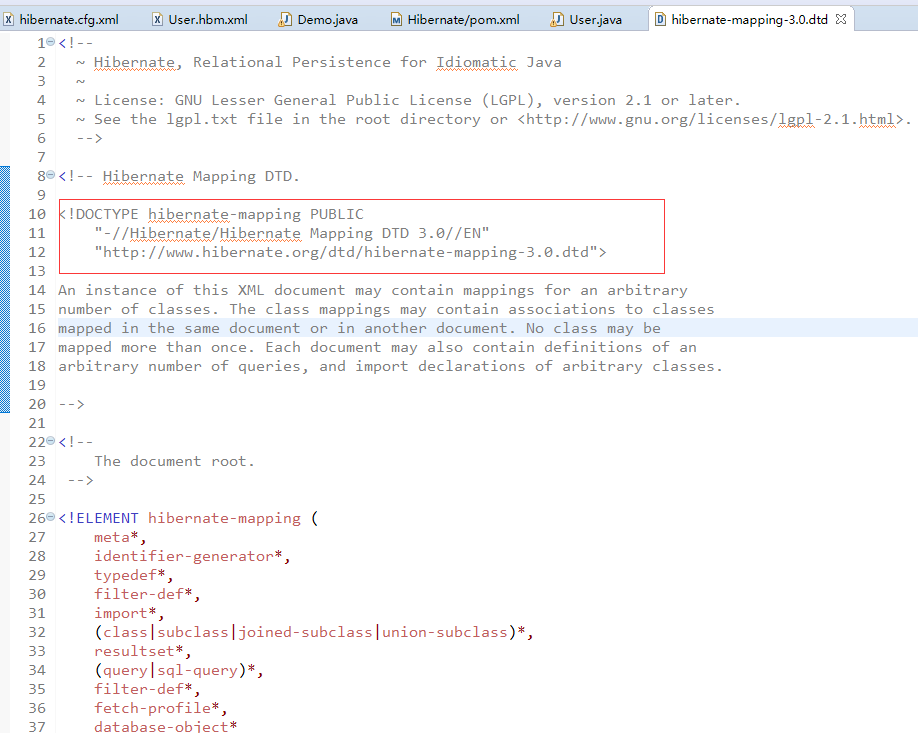The height and width of the screenshot is (733, 918).
Task: Click the Java file icon on Demo.java tab
Action: (285, 20)
